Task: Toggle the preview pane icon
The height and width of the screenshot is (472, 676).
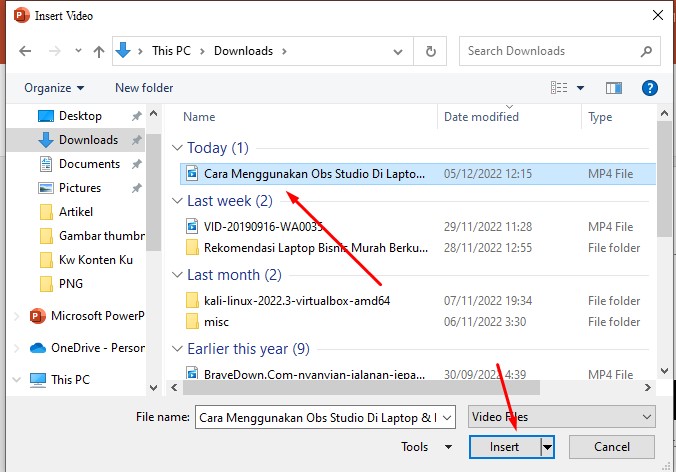Action: pos(613,88)
